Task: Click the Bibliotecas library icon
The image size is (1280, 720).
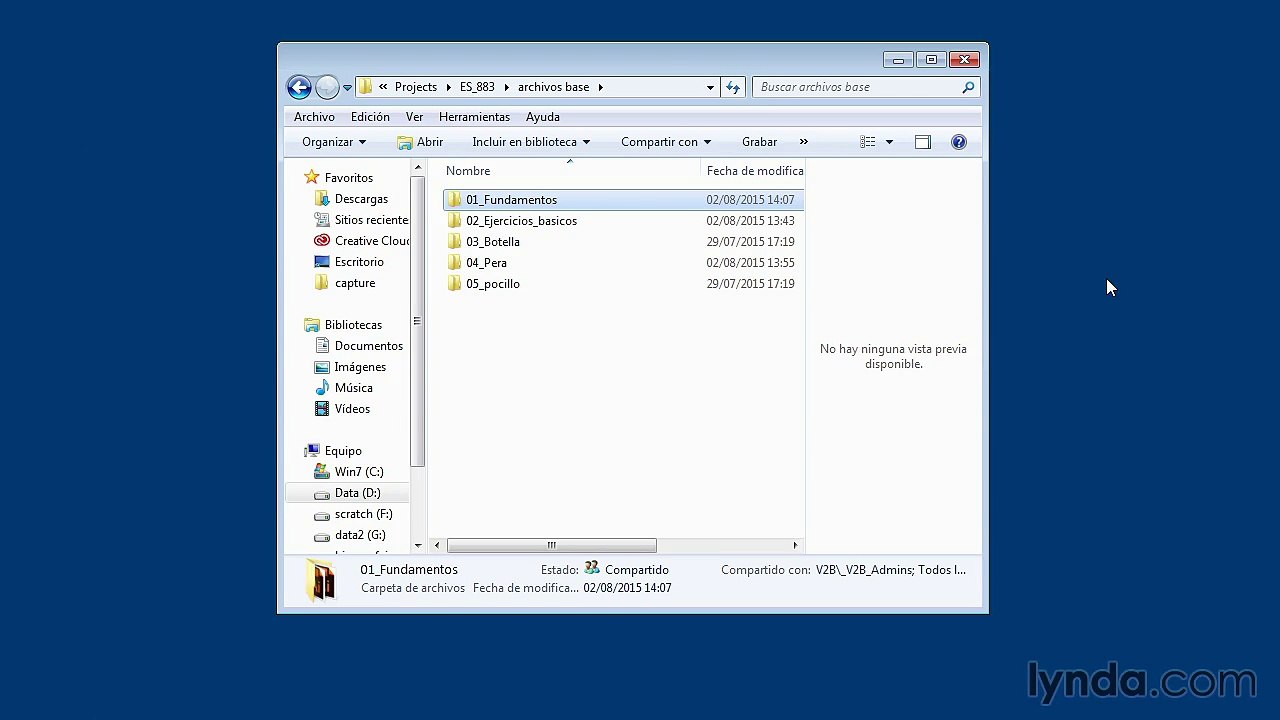Action: click(x=311, y=325)
